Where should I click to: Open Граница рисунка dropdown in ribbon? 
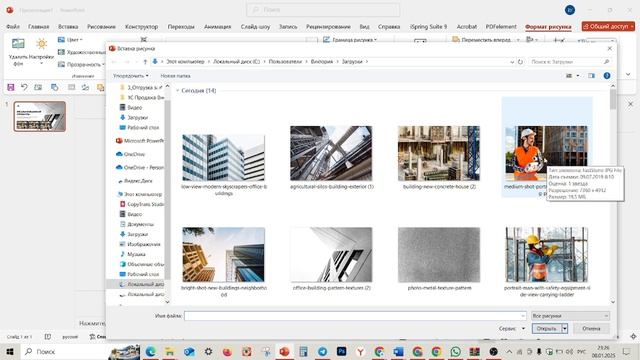pos(350,40)
